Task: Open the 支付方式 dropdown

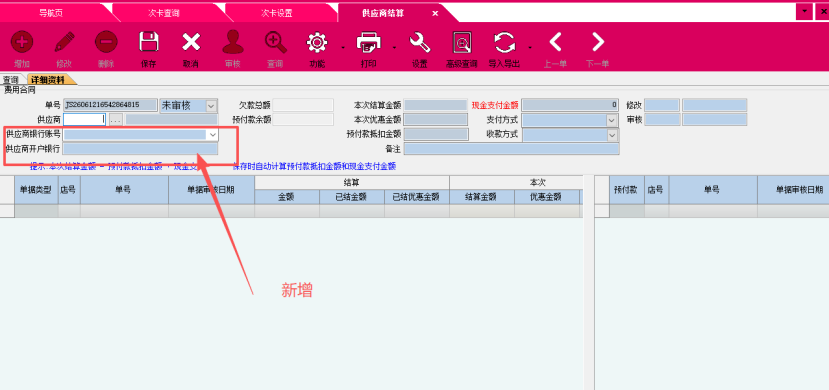Action: pos(611,120)
